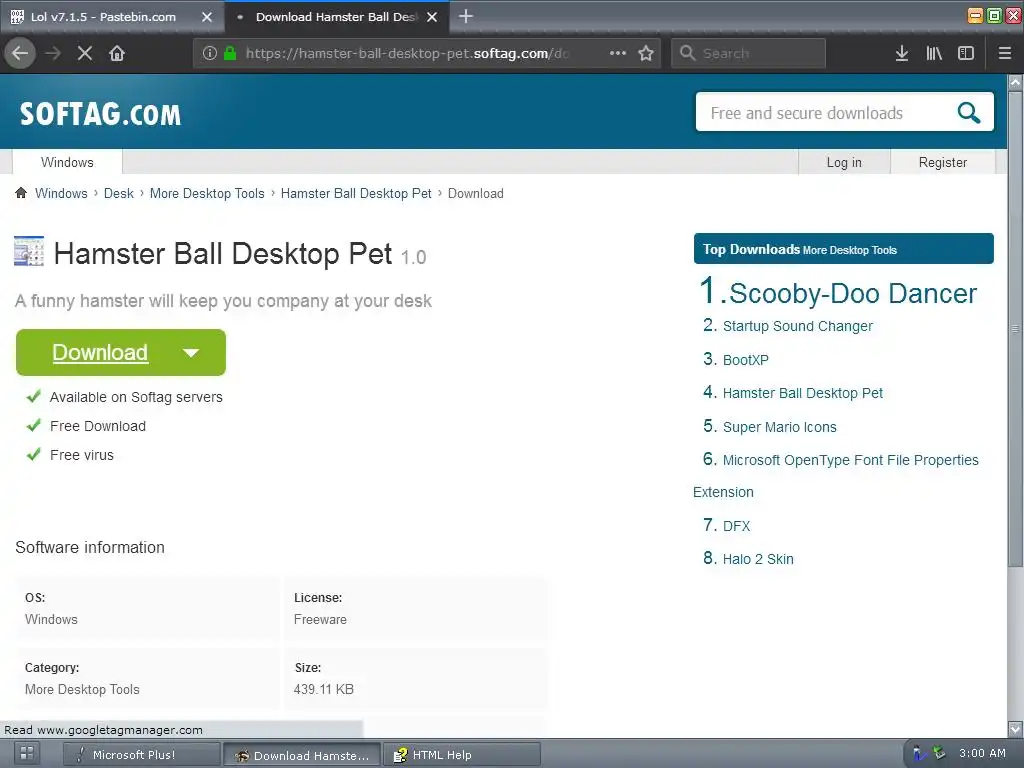
Task: Click the Freeware license value
Action: tap(320, 619)
